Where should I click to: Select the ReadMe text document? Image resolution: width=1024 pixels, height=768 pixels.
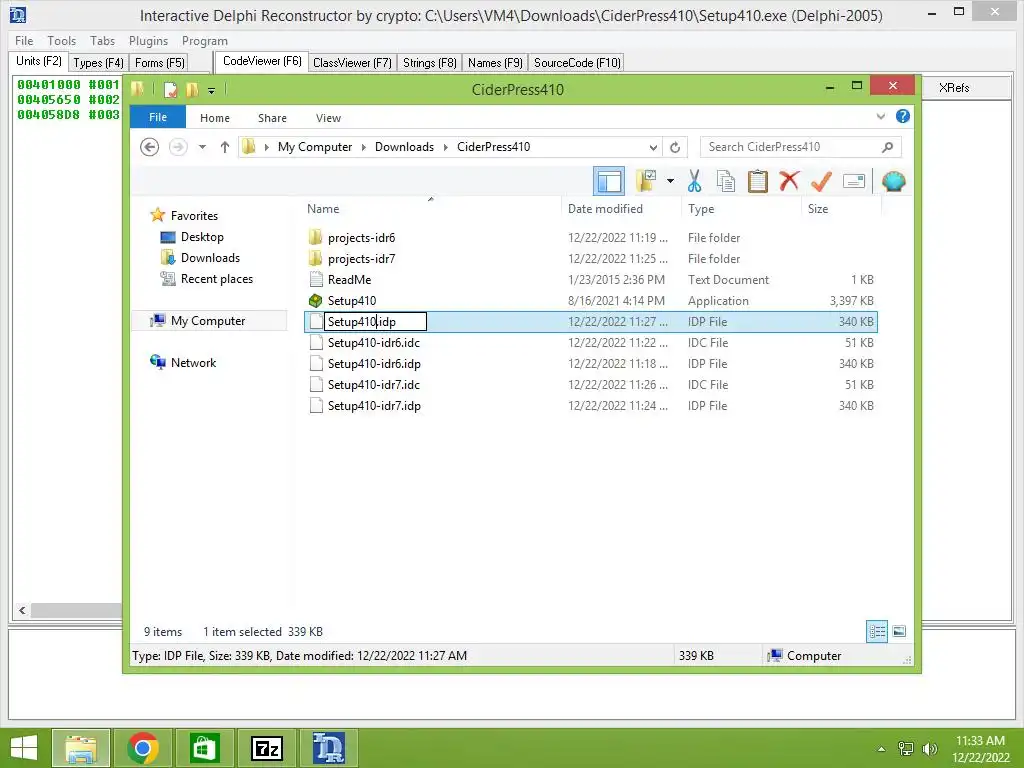click(x=349, y=280)
